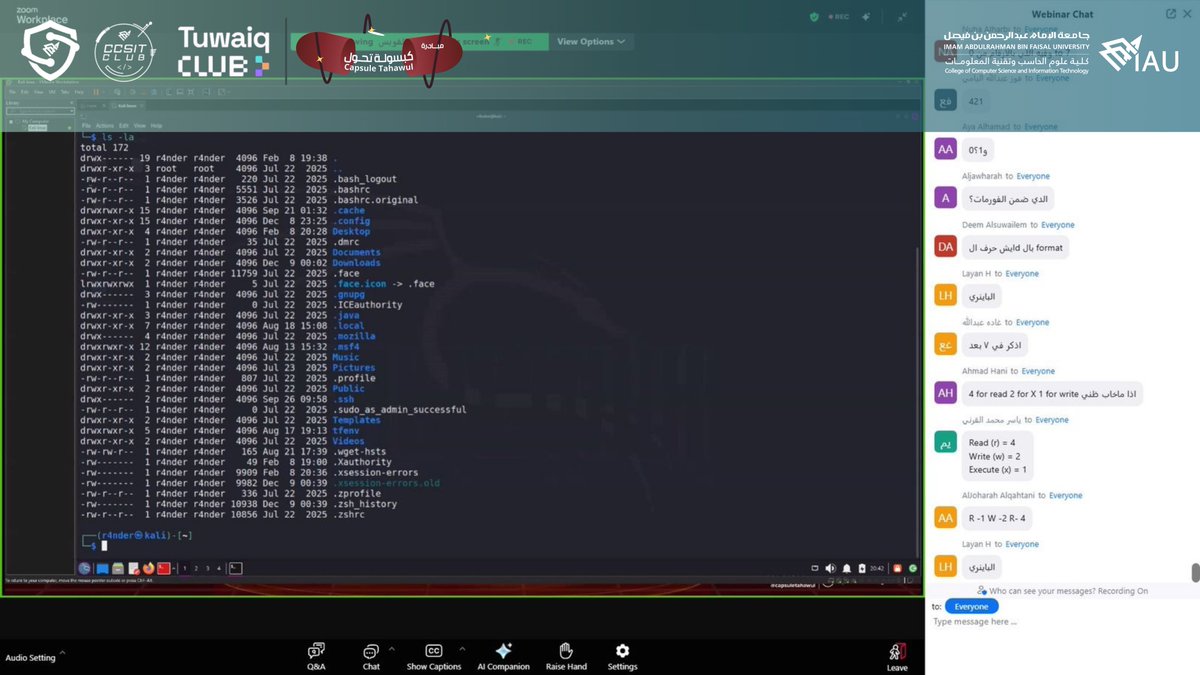This screenshot has width=1200, height=675.
Task: Launch a terminal from the Kali taskbar
Action: (x=103, y=567)
